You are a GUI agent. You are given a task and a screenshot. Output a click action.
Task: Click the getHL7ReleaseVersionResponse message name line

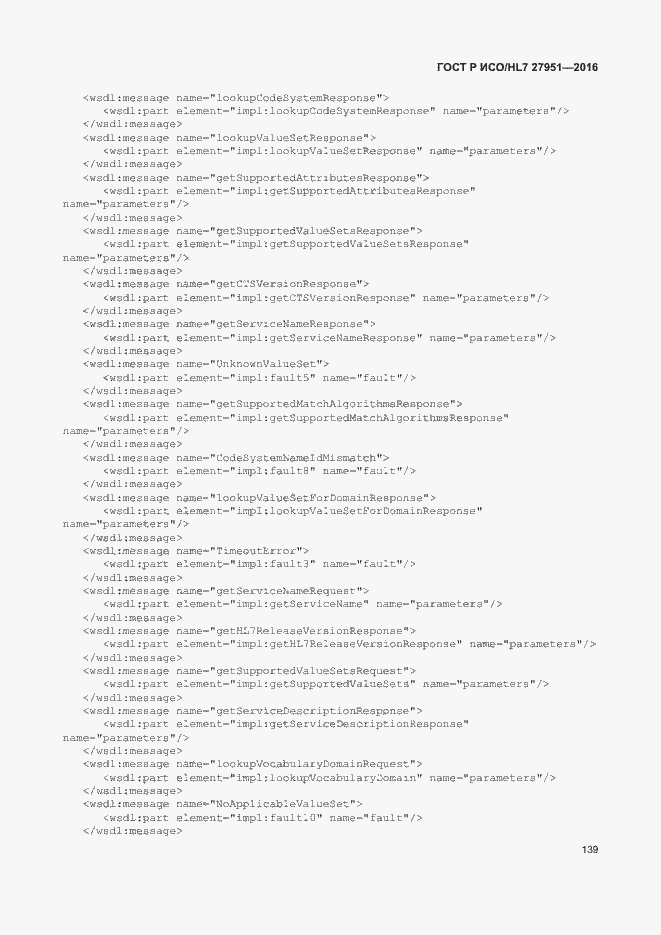249,631
